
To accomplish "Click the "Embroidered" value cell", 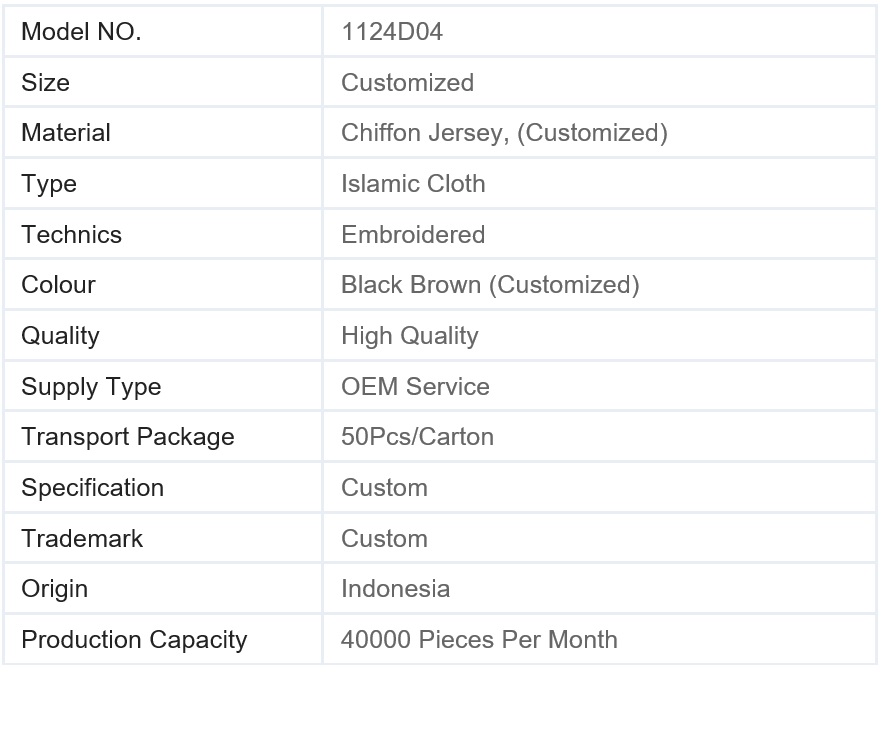I will [x=413, y=235].
